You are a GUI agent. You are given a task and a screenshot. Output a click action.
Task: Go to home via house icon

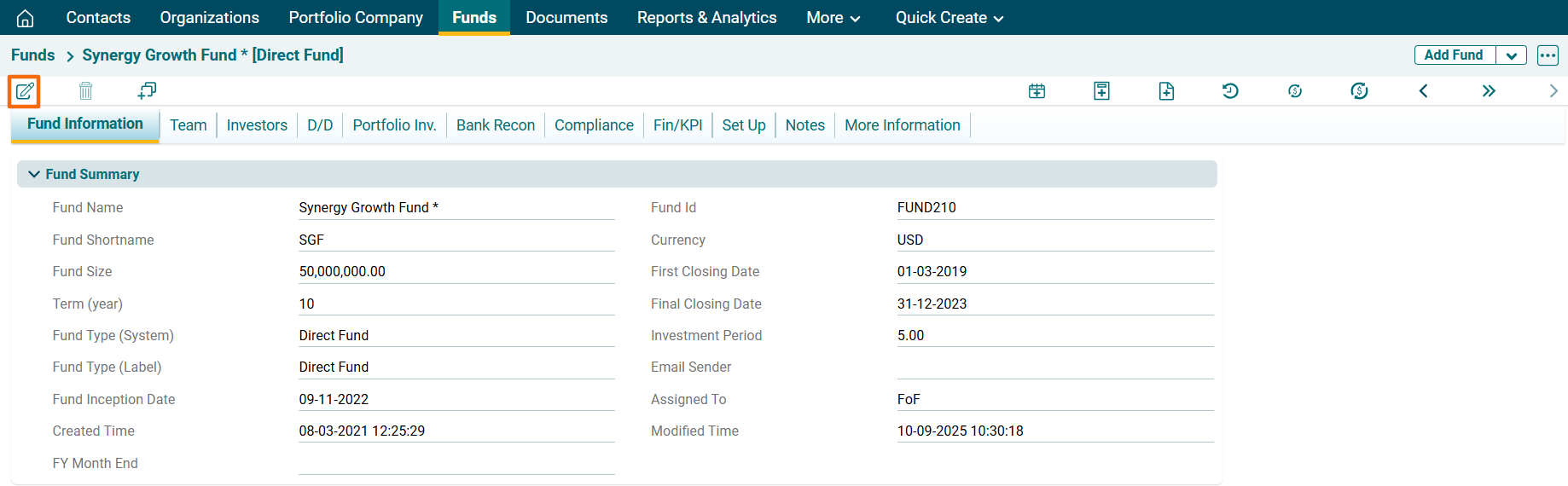coord(26,18)
